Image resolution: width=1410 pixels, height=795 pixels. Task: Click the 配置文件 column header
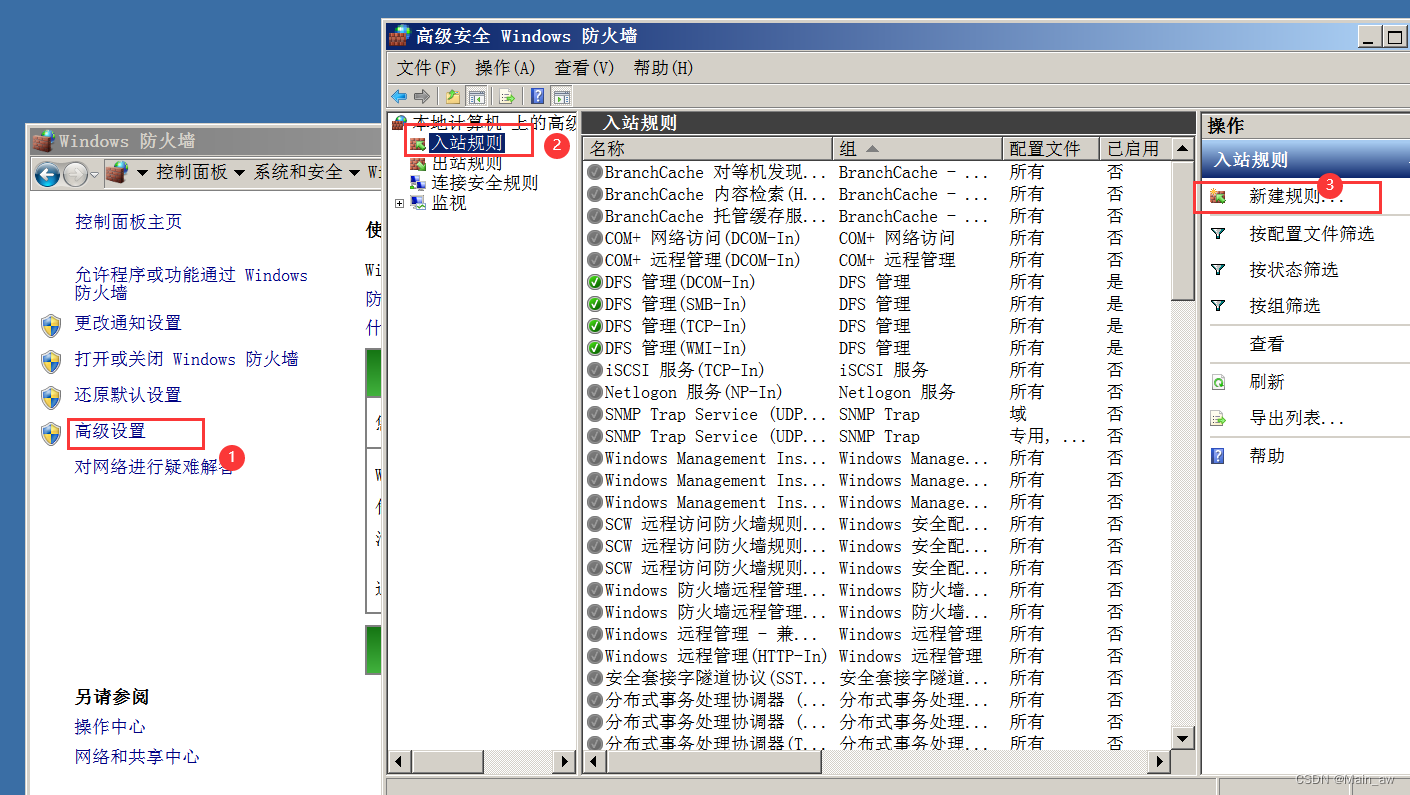(1050, 149)
